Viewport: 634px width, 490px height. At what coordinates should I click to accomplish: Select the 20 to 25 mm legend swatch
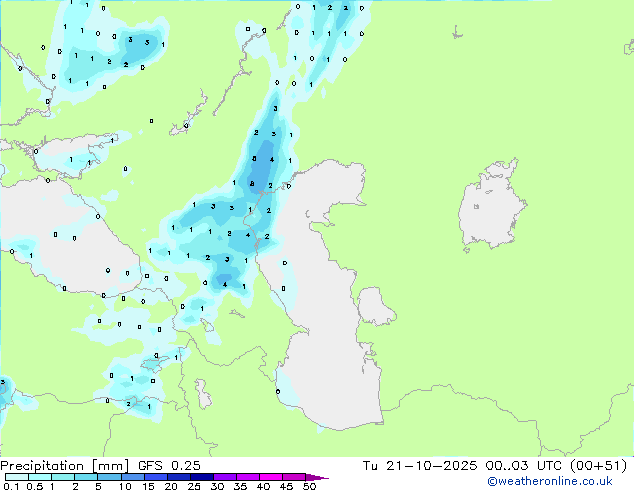pos(178,477)
